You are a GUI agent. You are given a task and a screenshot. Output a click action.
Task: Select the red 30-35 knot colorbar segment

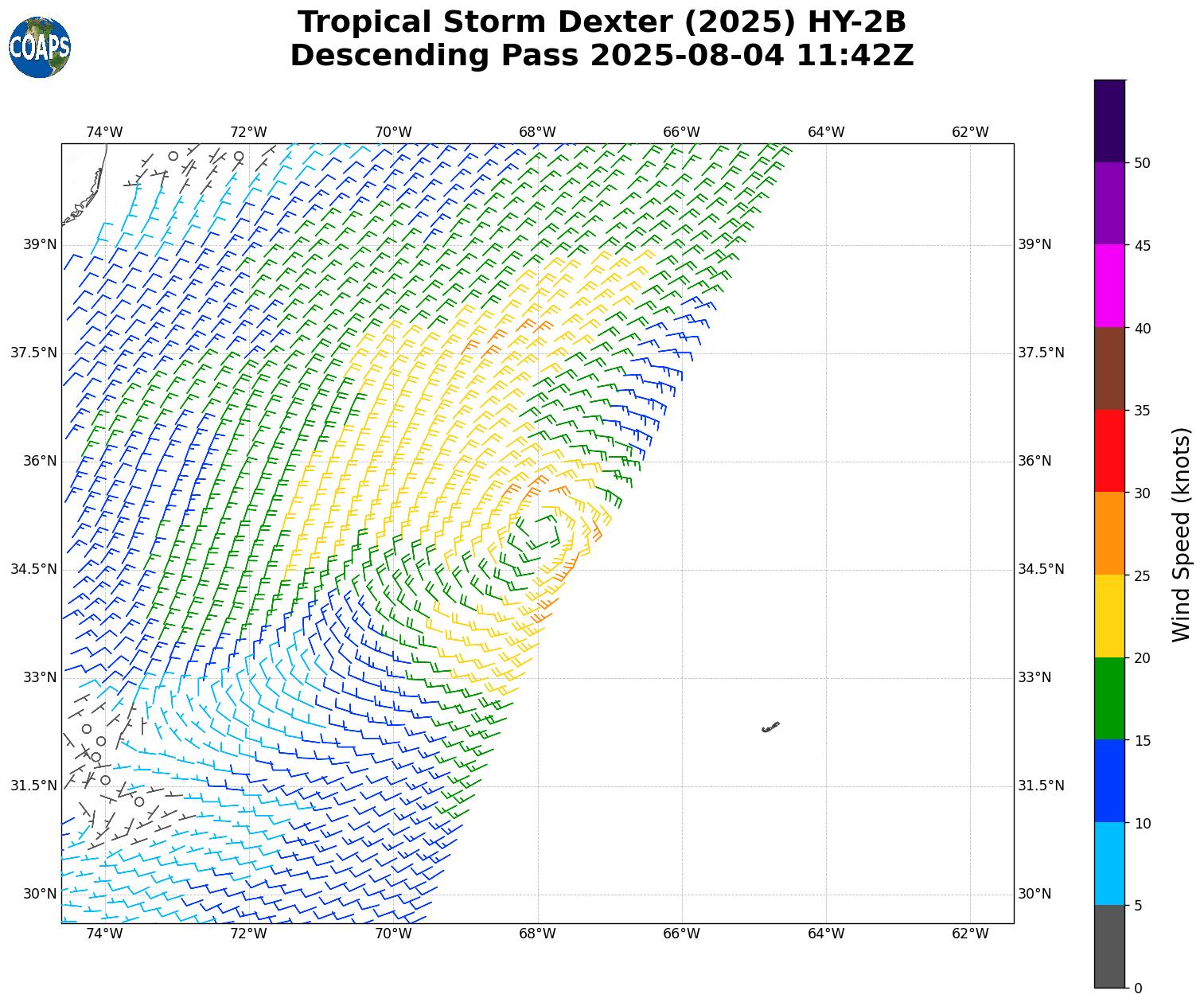coord(1109,450)
